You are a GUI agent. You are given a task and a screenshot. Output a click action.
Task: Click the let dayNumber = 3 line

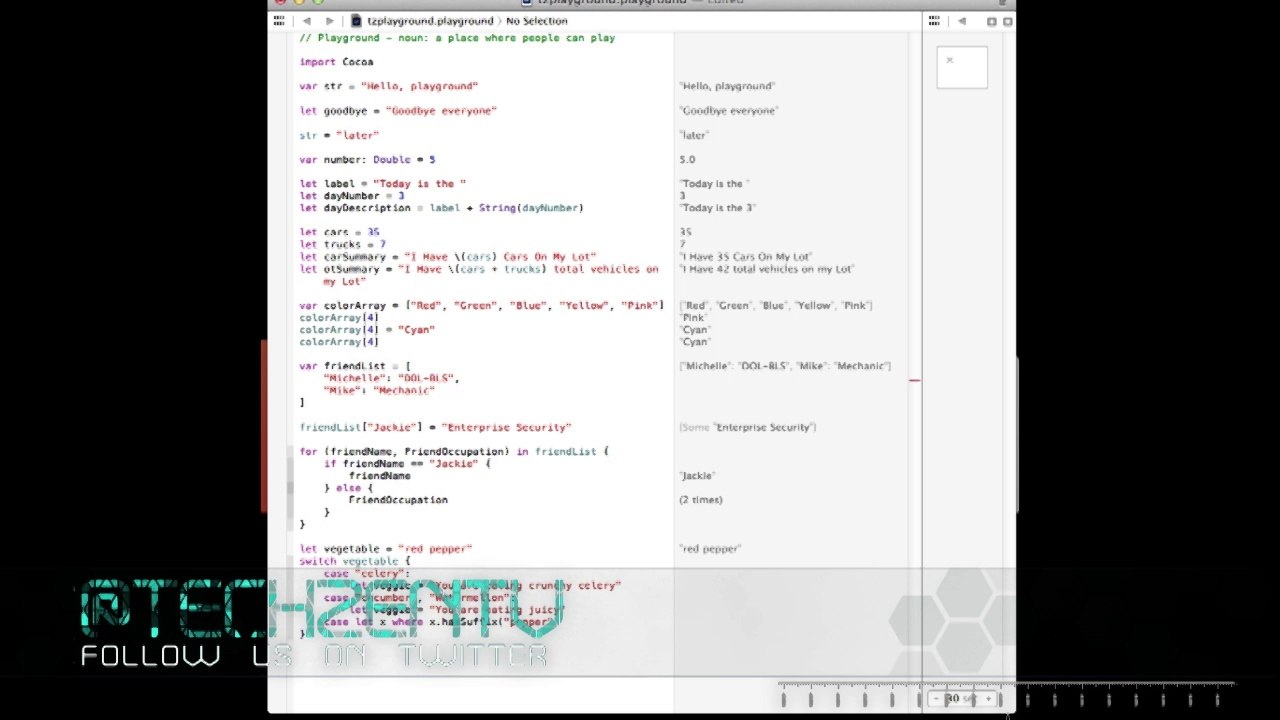(352, 196)
